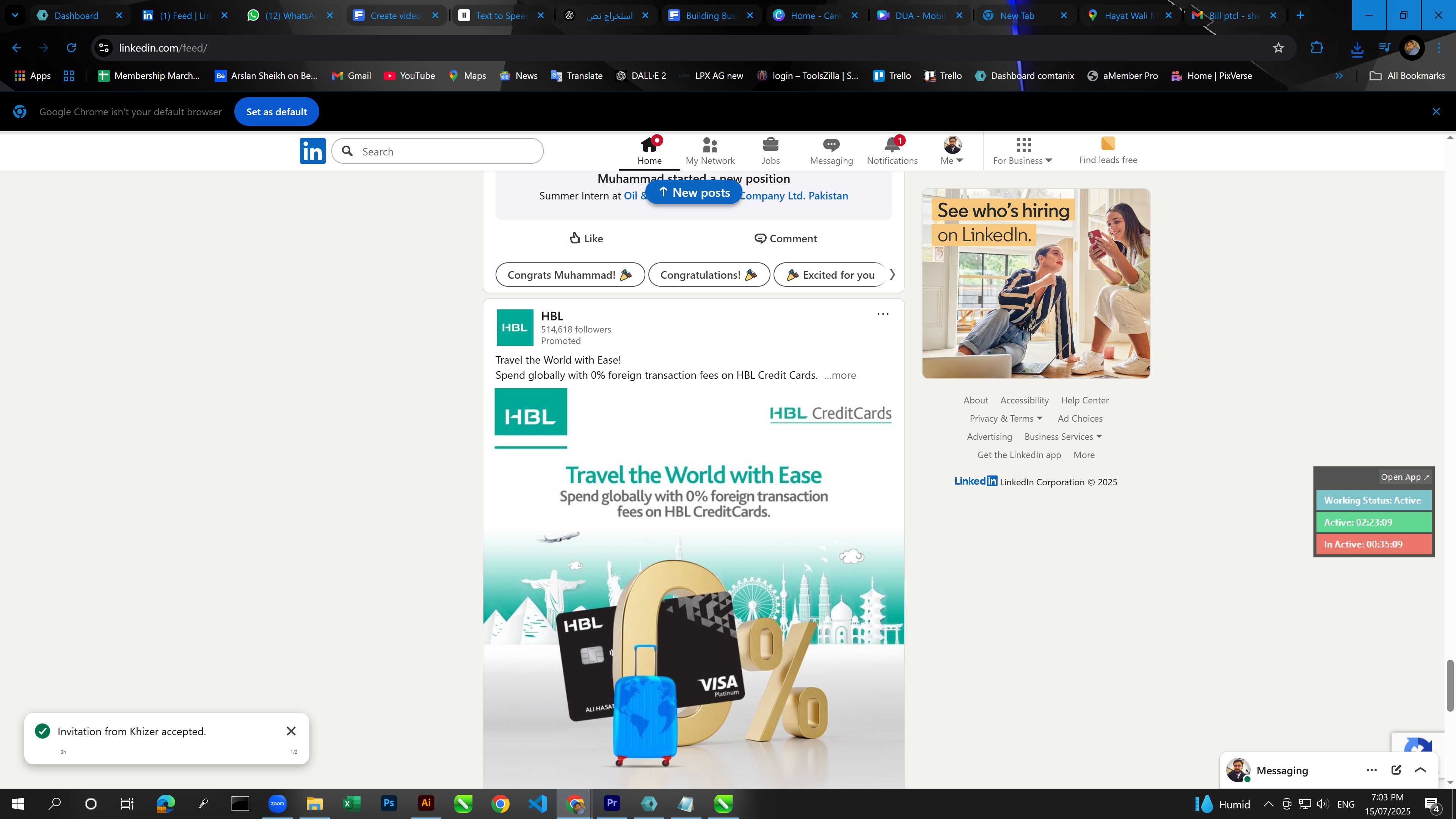1456x819 pixels.
Task: Click the New posts button
Action: 693,192
